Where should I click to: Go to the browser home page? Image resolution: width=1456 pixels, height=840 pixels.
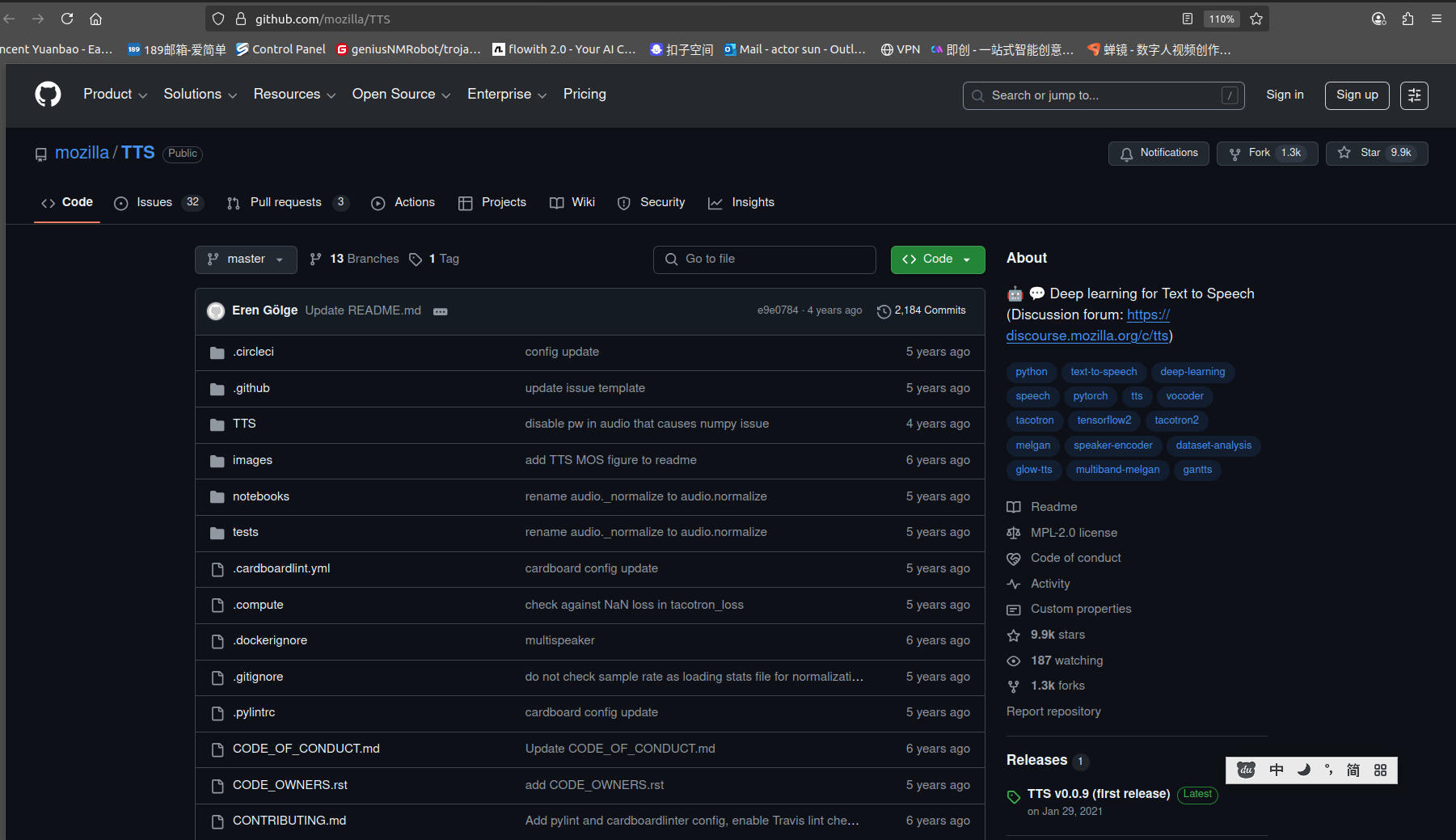coord(95,19)
